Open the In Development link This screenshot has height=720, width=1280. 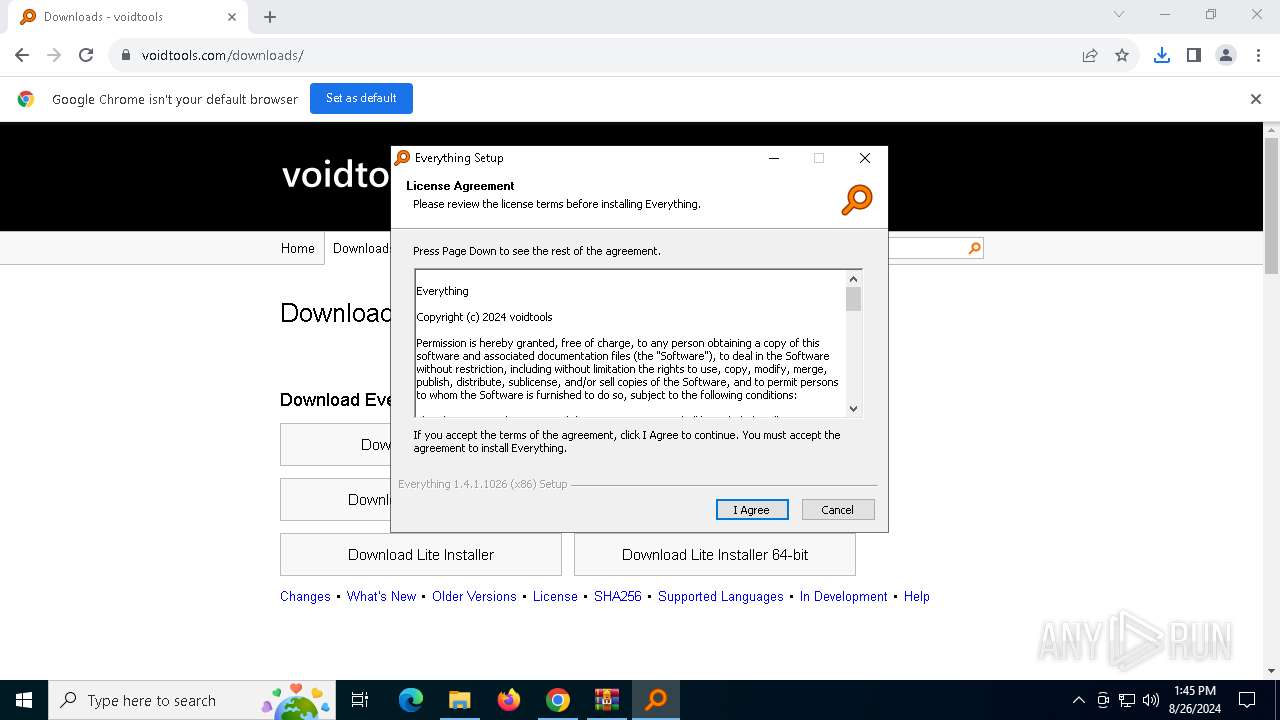coord(843,596)
